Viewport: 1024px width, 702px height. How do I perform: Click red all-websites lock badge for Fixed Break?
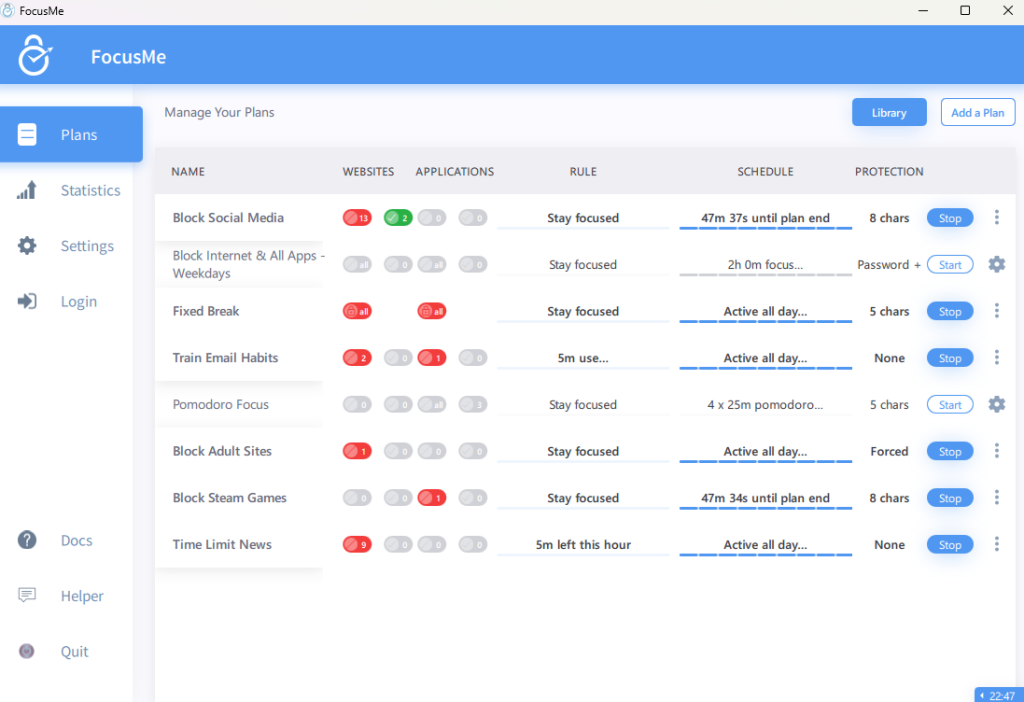coord(357,311)
